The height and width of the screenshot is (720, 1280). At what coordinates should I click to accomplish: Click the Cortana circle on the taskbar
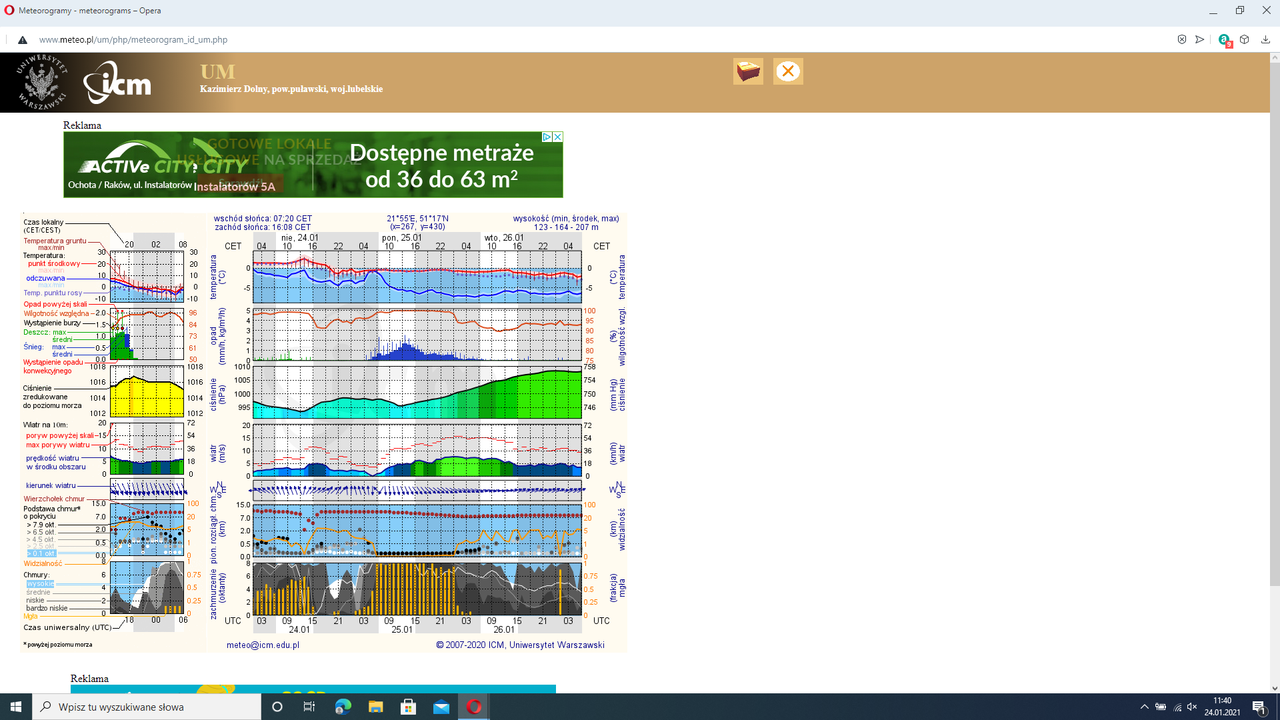(278, 707)
